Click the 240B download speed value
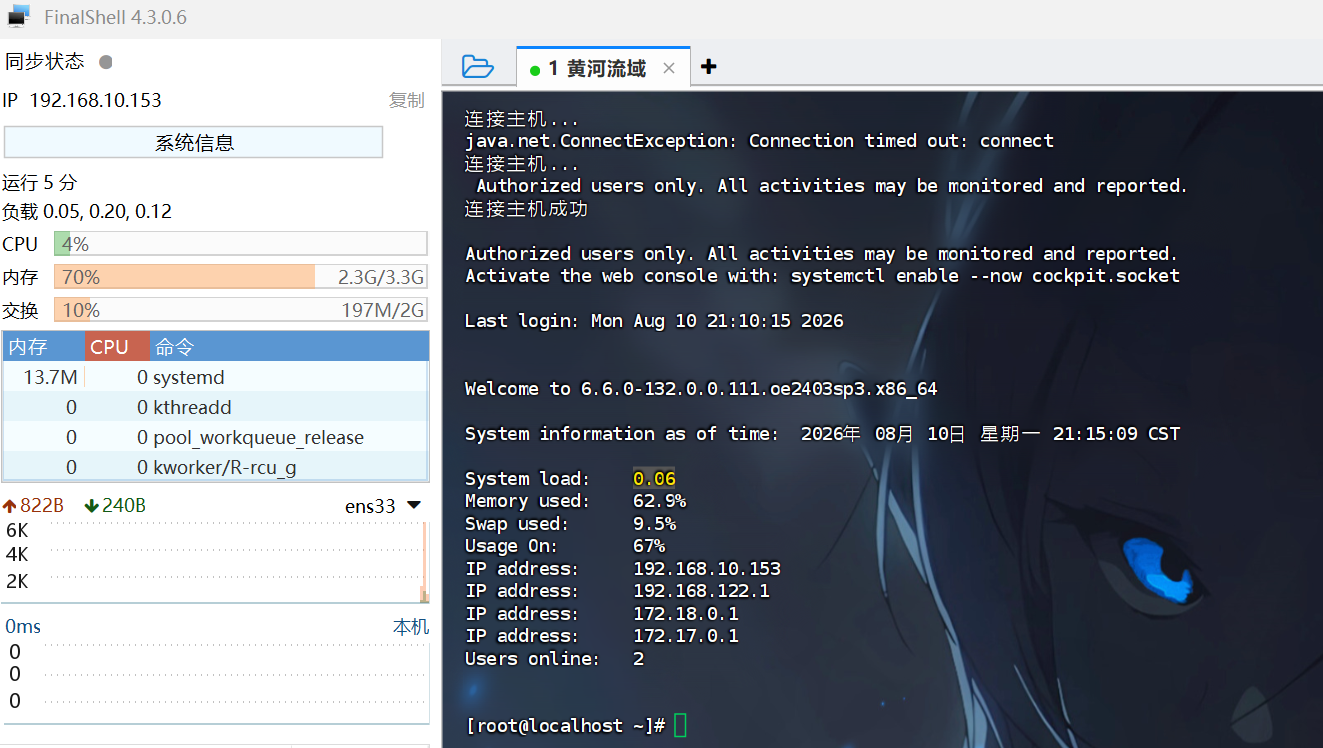Screen dimensions: 1323x748 (124, 506)
